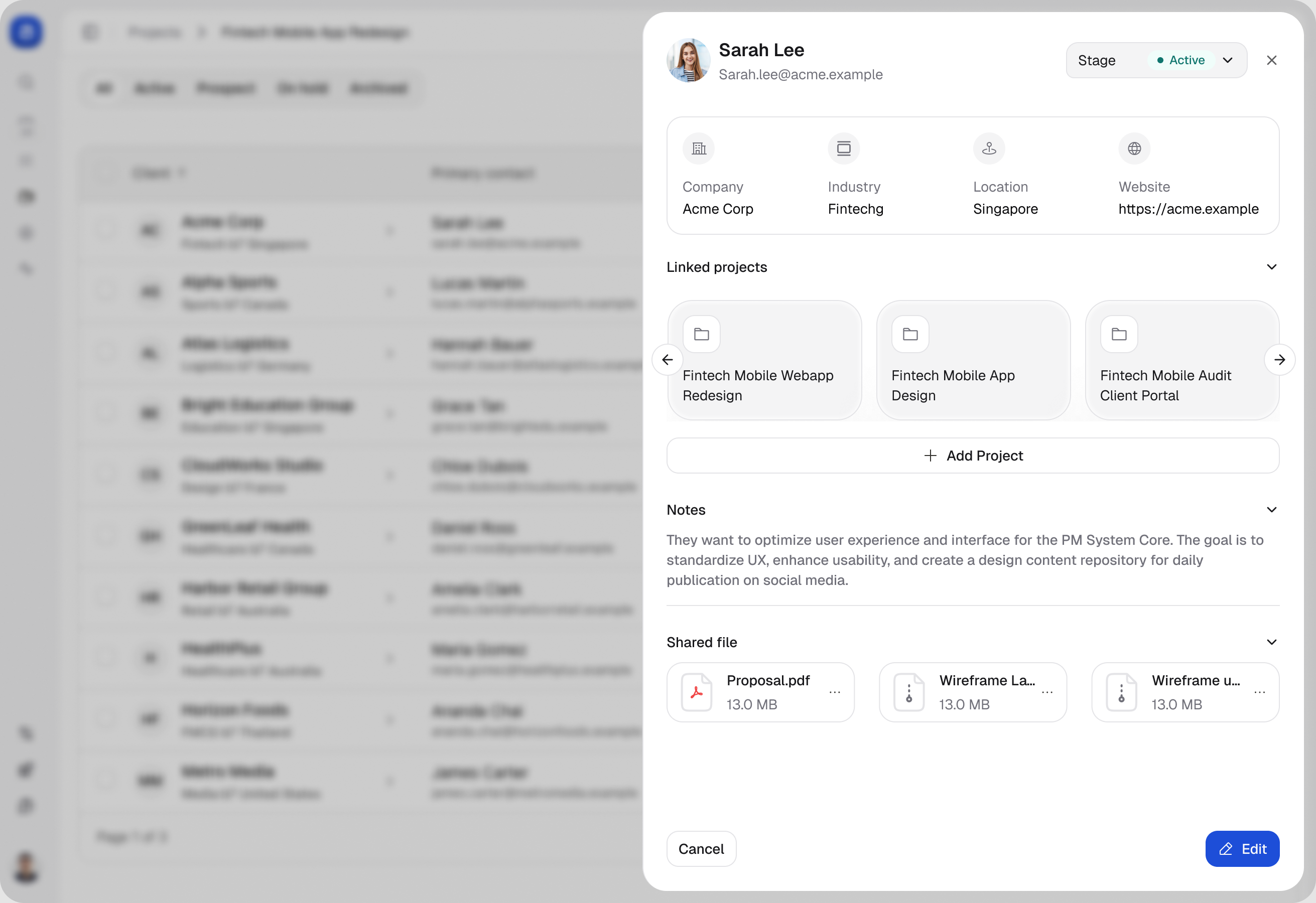Select the Active tab in background list
Image resolution: width=1316 pixels, height=903 pixels.
(155, 88)
